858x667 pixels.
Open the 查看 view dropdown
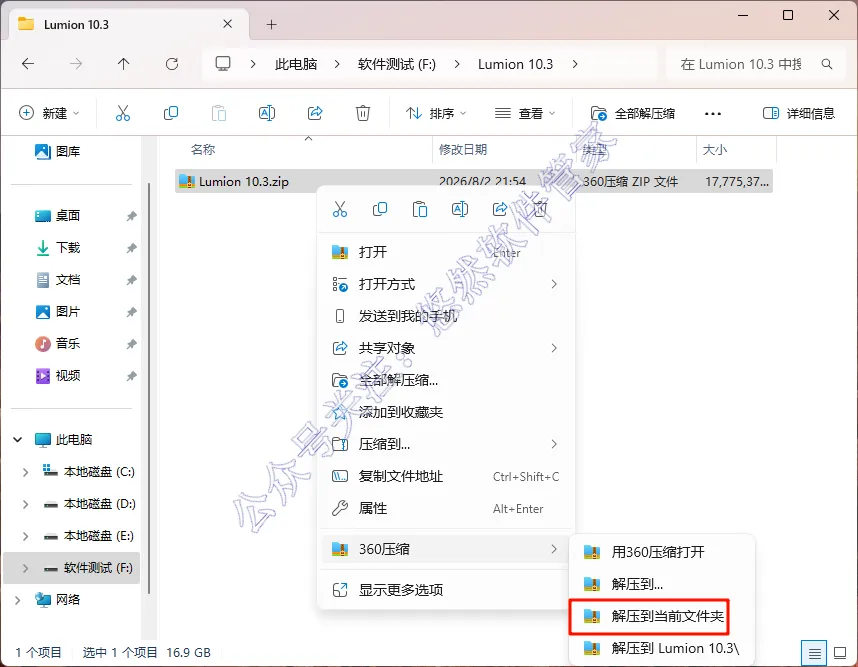pos(524,113)
